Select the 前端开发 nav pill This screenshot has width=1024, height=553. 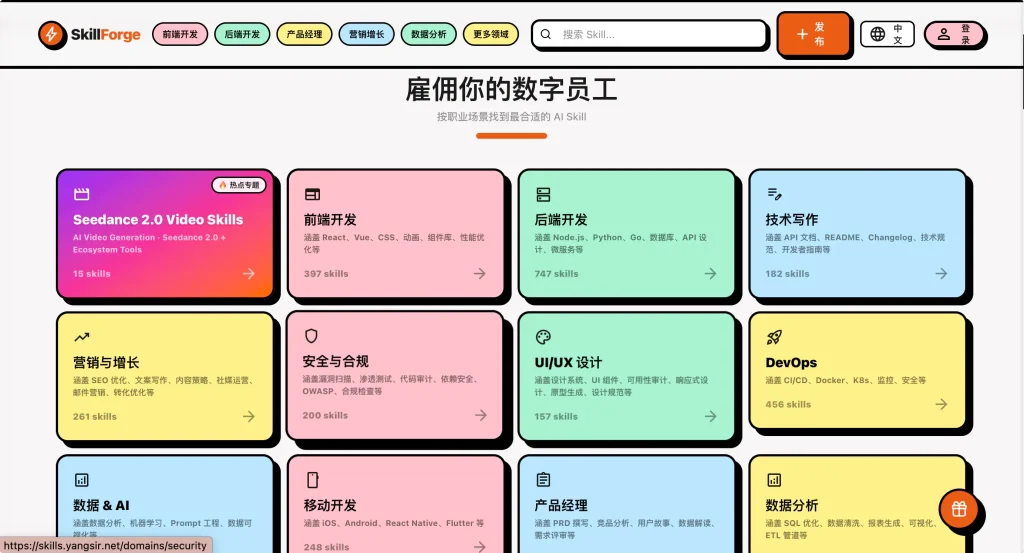pyautogui.click(x=180, y=35)
